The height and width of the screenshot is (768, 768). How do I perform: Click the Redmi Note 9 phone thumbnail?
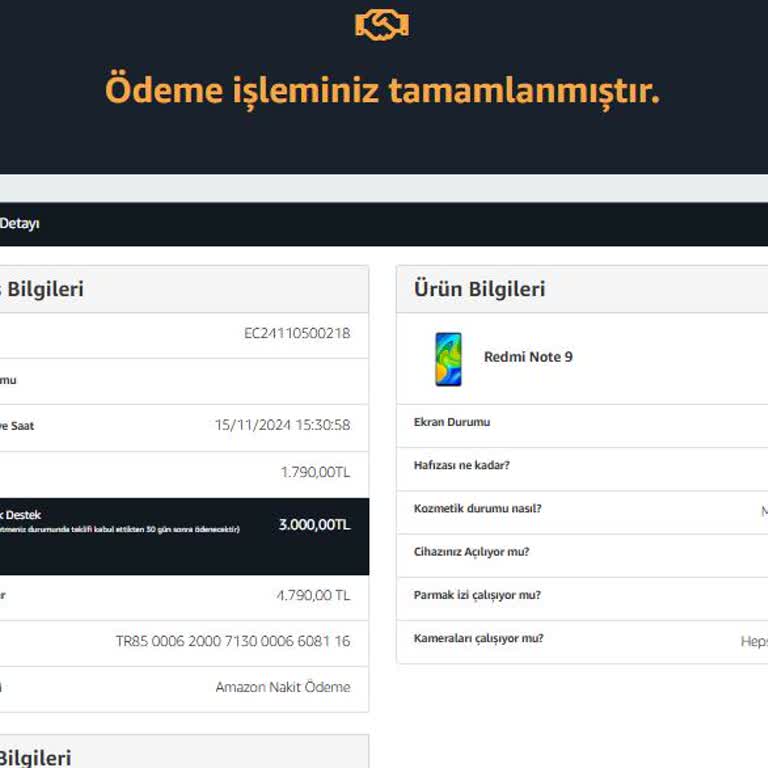point(448,359)
